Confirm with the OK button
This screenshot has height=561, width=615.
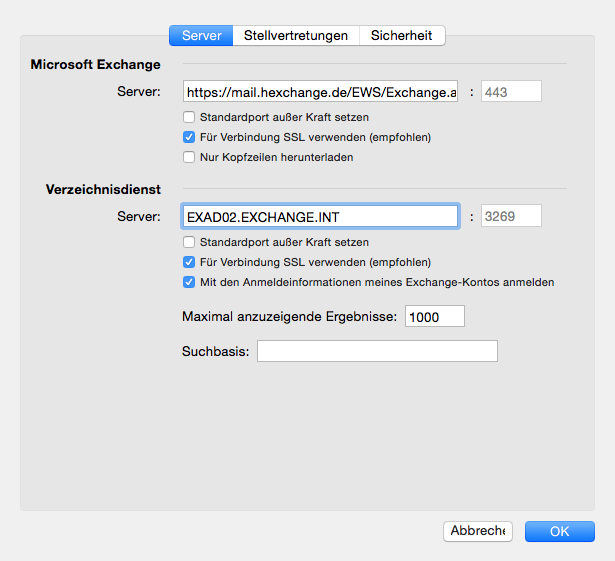click(560, 531)
